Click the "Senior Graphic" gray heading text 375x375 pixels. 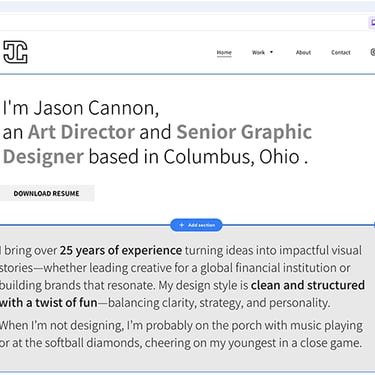click(x=244, y=132)
